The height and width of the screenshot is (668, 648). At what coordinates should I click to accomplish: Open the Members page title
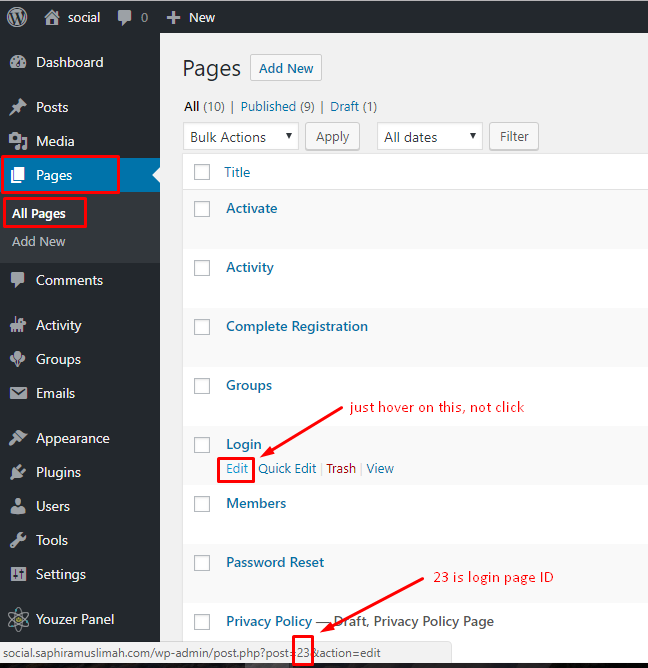256,503
